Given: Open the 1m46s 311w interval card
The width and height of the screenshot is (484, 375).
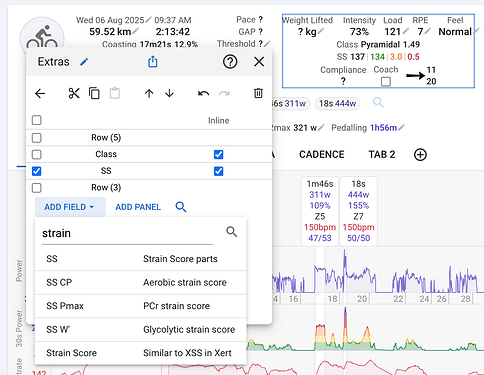Looking at the screenshot, I should [x=320, y=211].
